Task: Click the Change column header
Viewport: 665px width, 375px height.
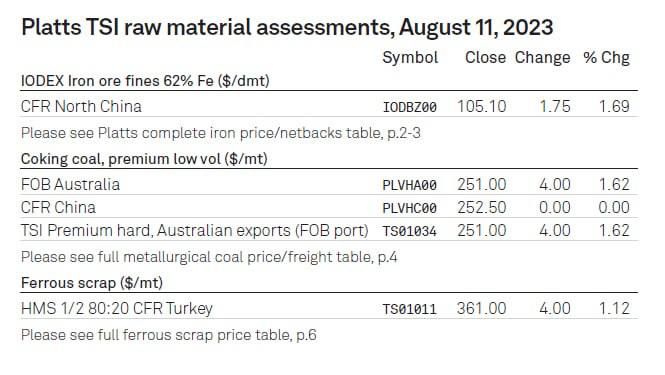Action: click(x=542, y=58)
